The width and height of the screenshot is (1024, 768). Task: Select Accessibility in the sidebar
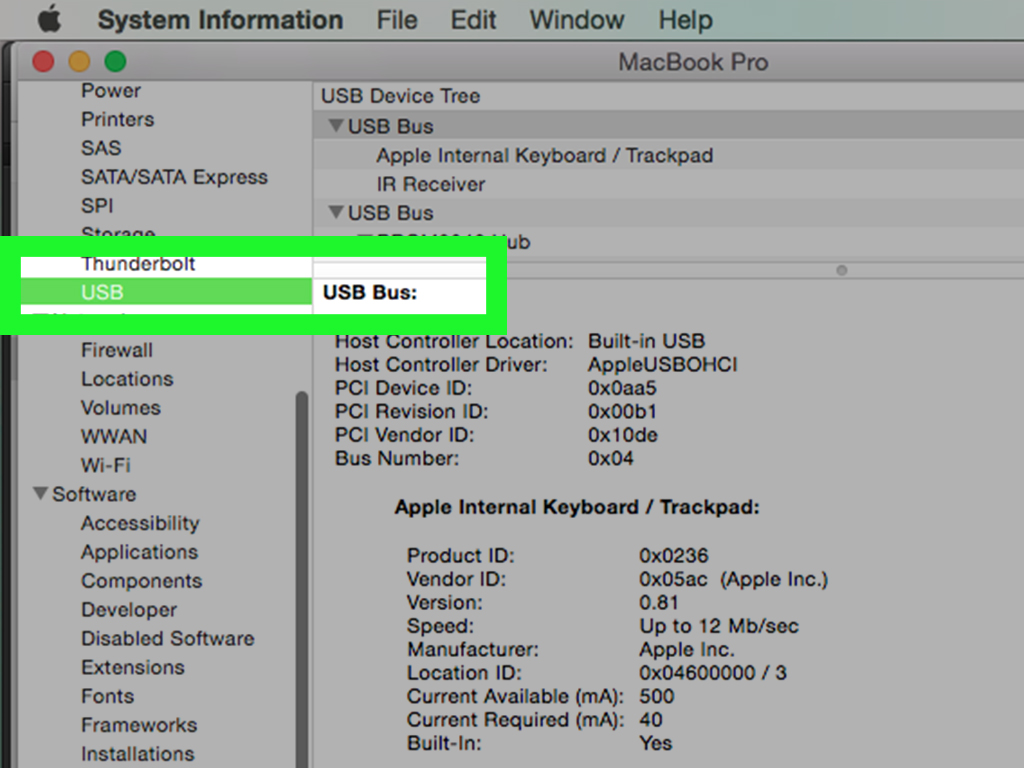140,523
